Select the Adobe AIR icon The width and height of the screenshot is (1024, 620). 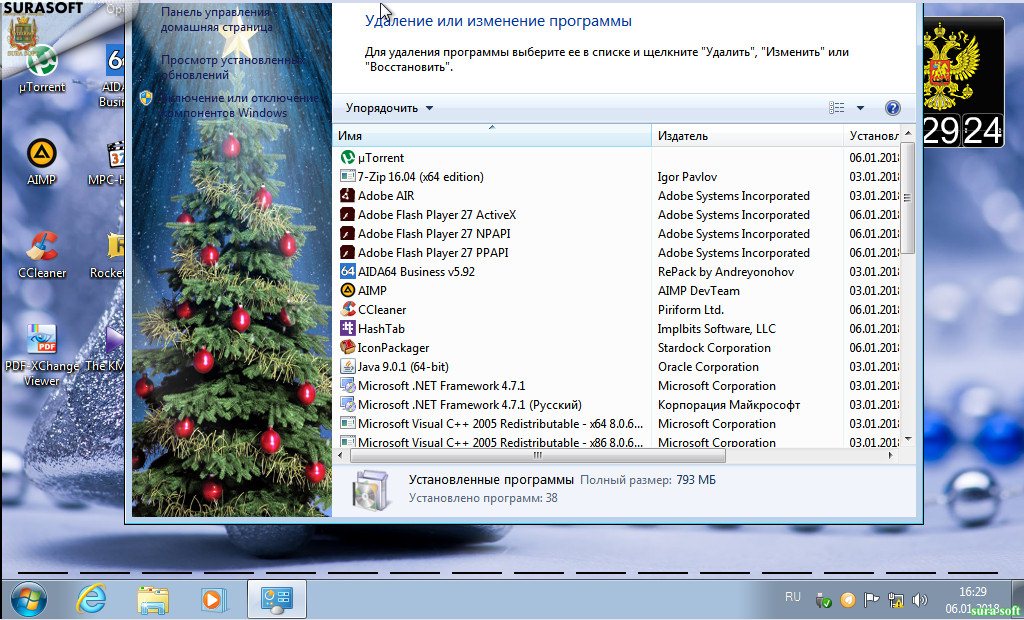(x=347, y=195)
